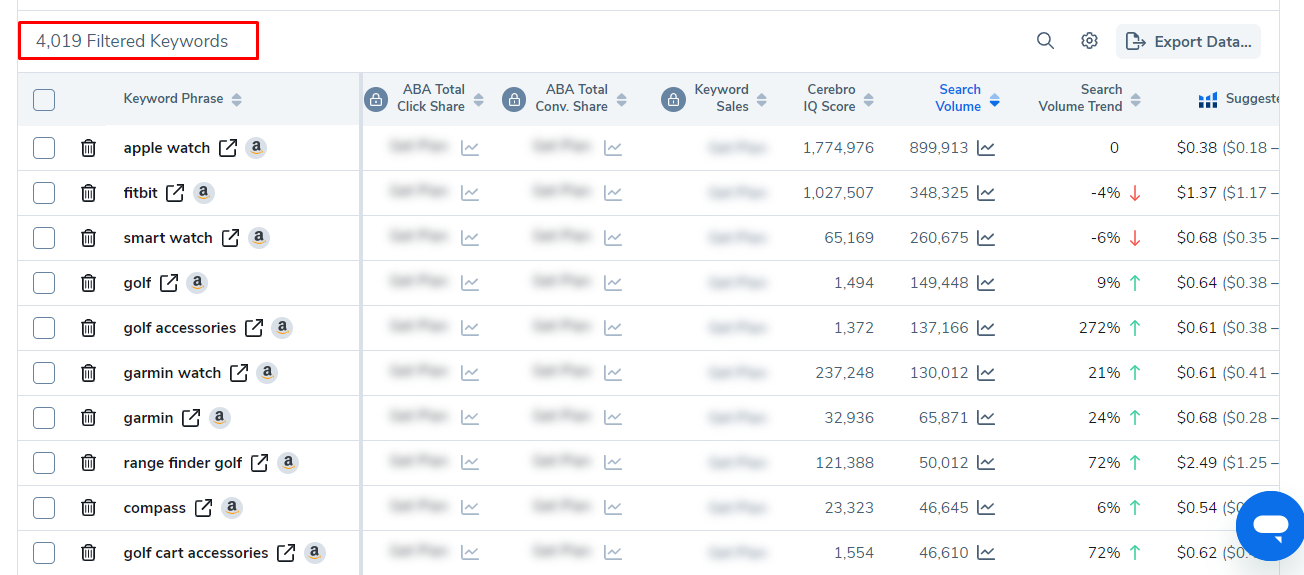Click the Export Data button

click(1188, 42)
